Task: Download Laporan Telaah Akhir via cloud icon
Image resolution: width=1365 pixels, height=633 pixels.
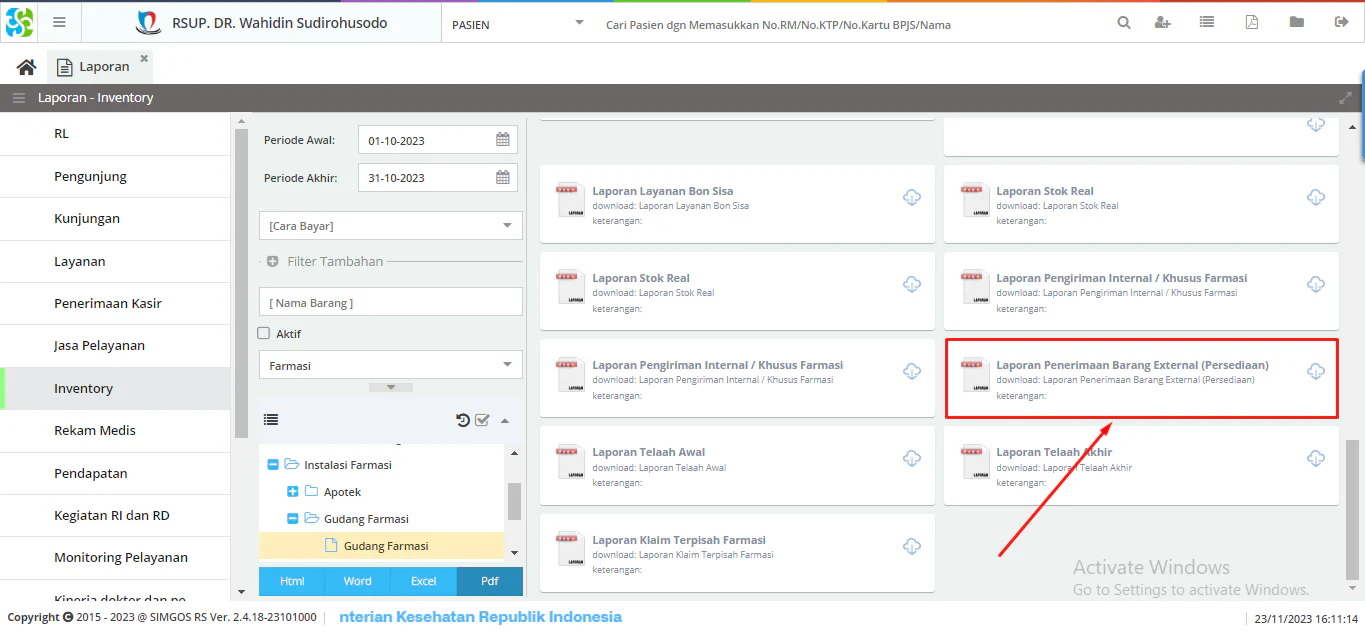Action: click(x=1316, y=458)
